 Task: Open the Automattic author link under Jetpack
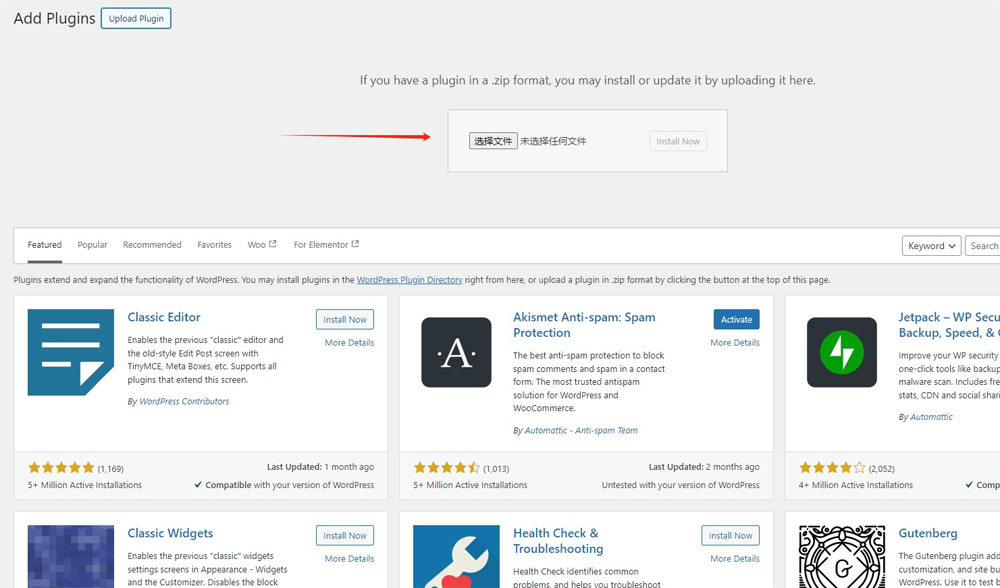pos(931,417)
